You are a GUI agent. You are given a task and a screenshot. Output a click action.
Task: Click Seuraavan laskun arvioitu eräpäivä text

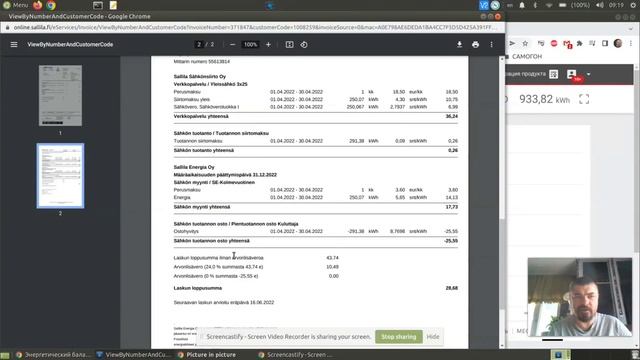click(224, 302)
